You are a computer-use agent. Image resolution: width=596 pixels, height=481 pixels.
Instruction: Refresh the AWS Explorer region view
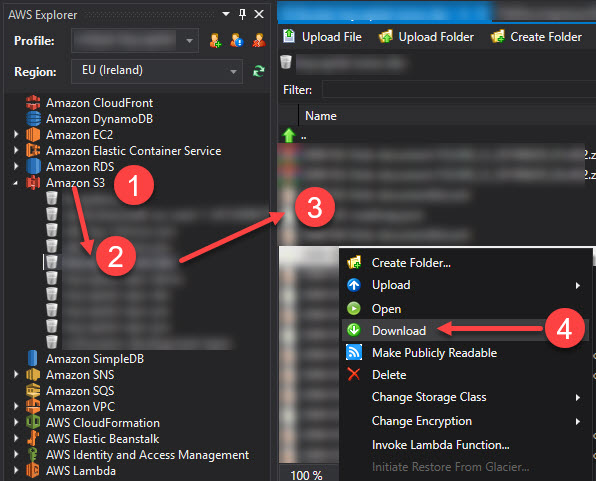point(259,71)
